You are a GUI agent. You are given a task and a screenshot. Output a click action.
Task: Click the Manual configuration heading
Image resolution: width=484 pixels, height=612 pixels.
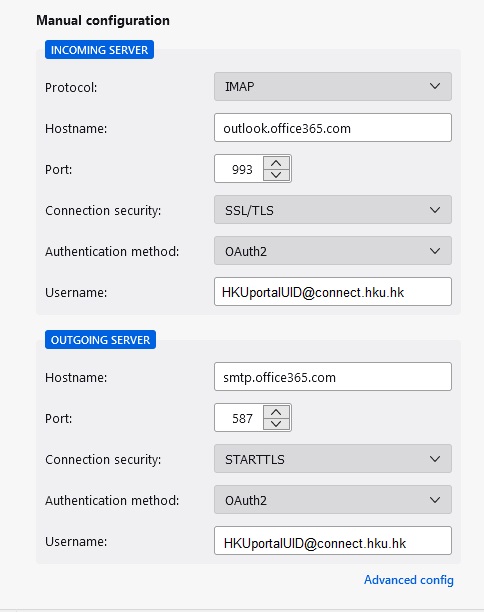(x=103, y=20)
